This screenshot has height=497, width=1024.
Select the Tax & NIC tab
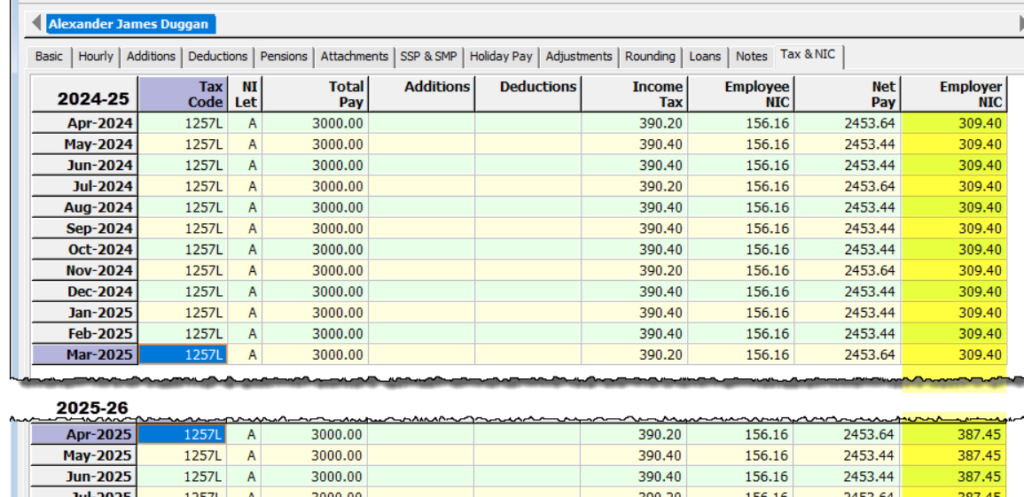pos(810,57)
